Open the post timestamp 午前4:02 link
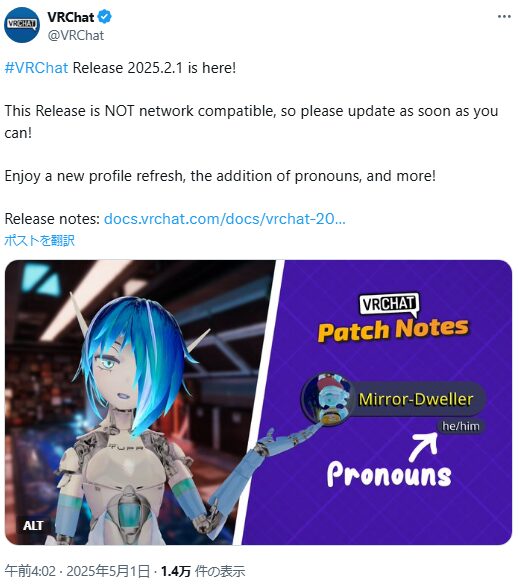The width and height of the screenshot is (519, 587). (30, 571)
